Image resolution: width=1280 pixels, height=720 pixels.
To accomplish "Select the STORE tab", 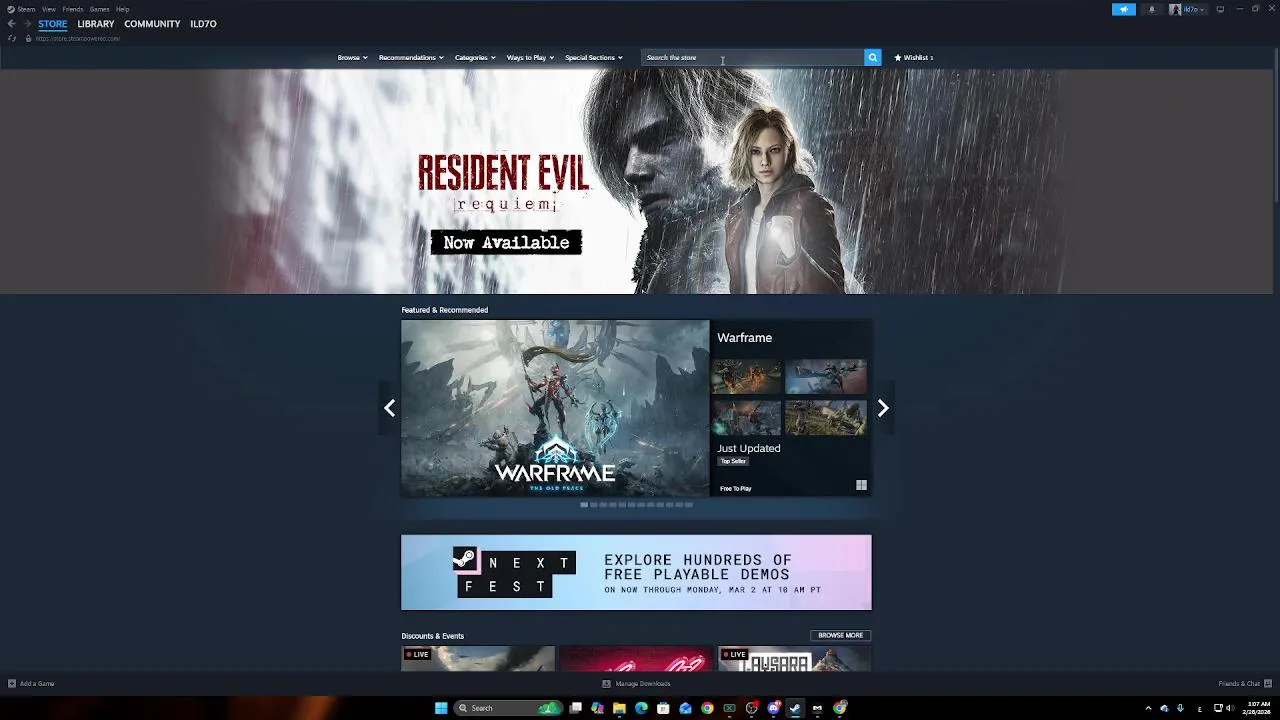I will 53,23.
